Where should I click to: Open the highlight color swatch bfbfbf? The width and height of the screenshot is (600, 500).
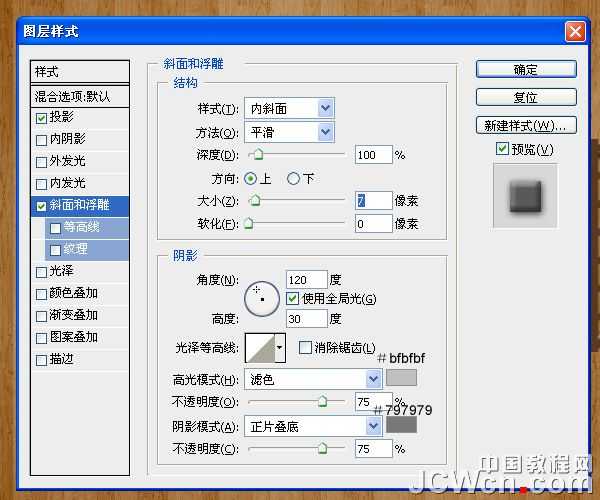point(401,378)
